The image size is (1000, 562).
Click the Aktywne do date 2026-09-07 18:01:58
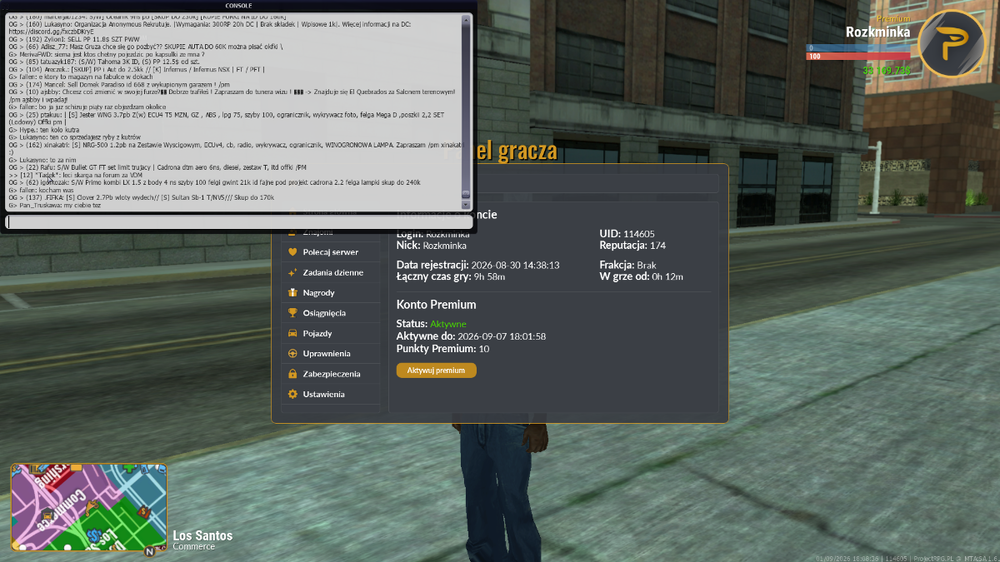502,336
